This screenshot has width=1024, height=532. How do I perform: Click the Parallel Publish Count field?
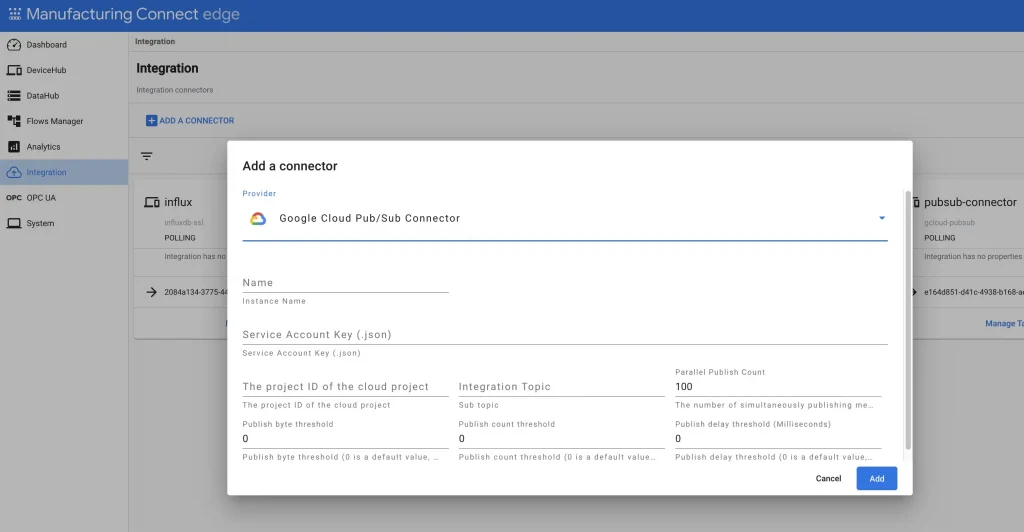click(778, 386)
